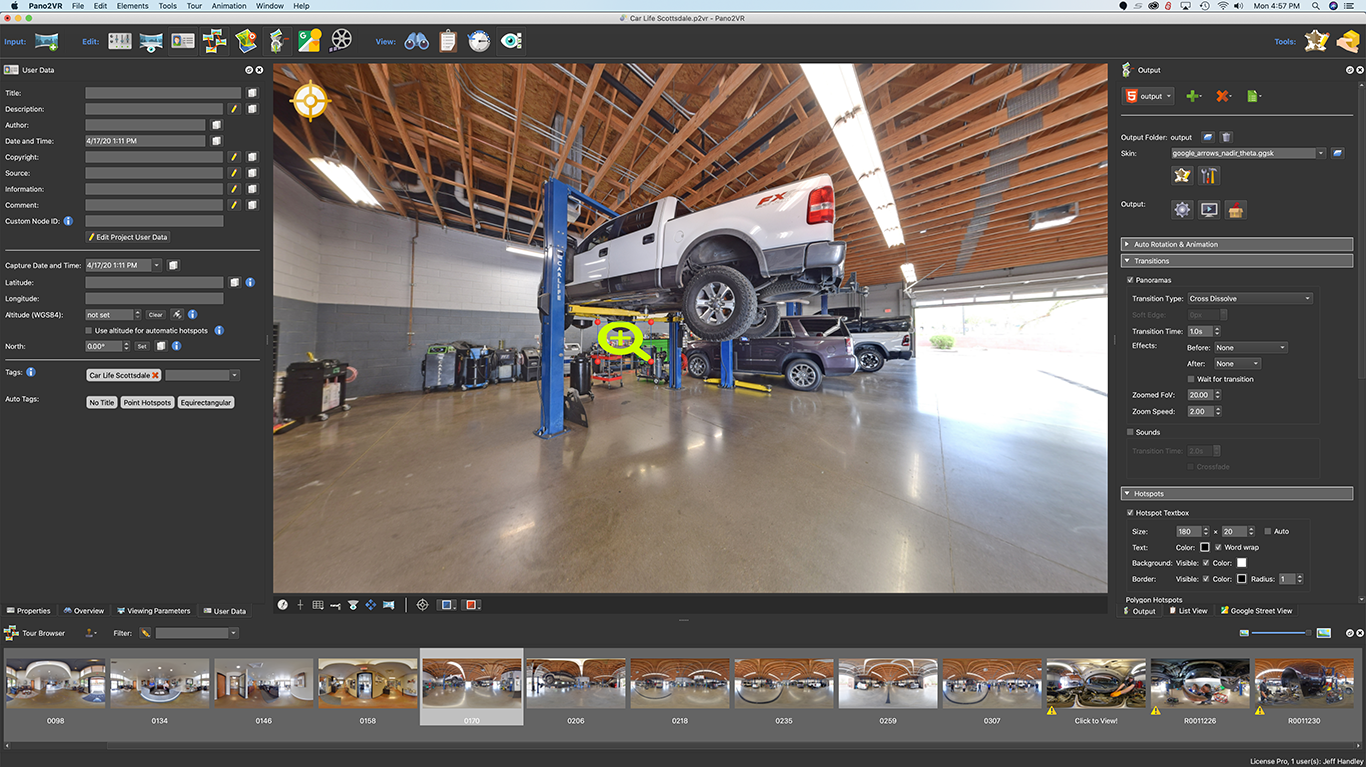Click the Clear altitude button
1366x767 pixels.
[155, 315]
